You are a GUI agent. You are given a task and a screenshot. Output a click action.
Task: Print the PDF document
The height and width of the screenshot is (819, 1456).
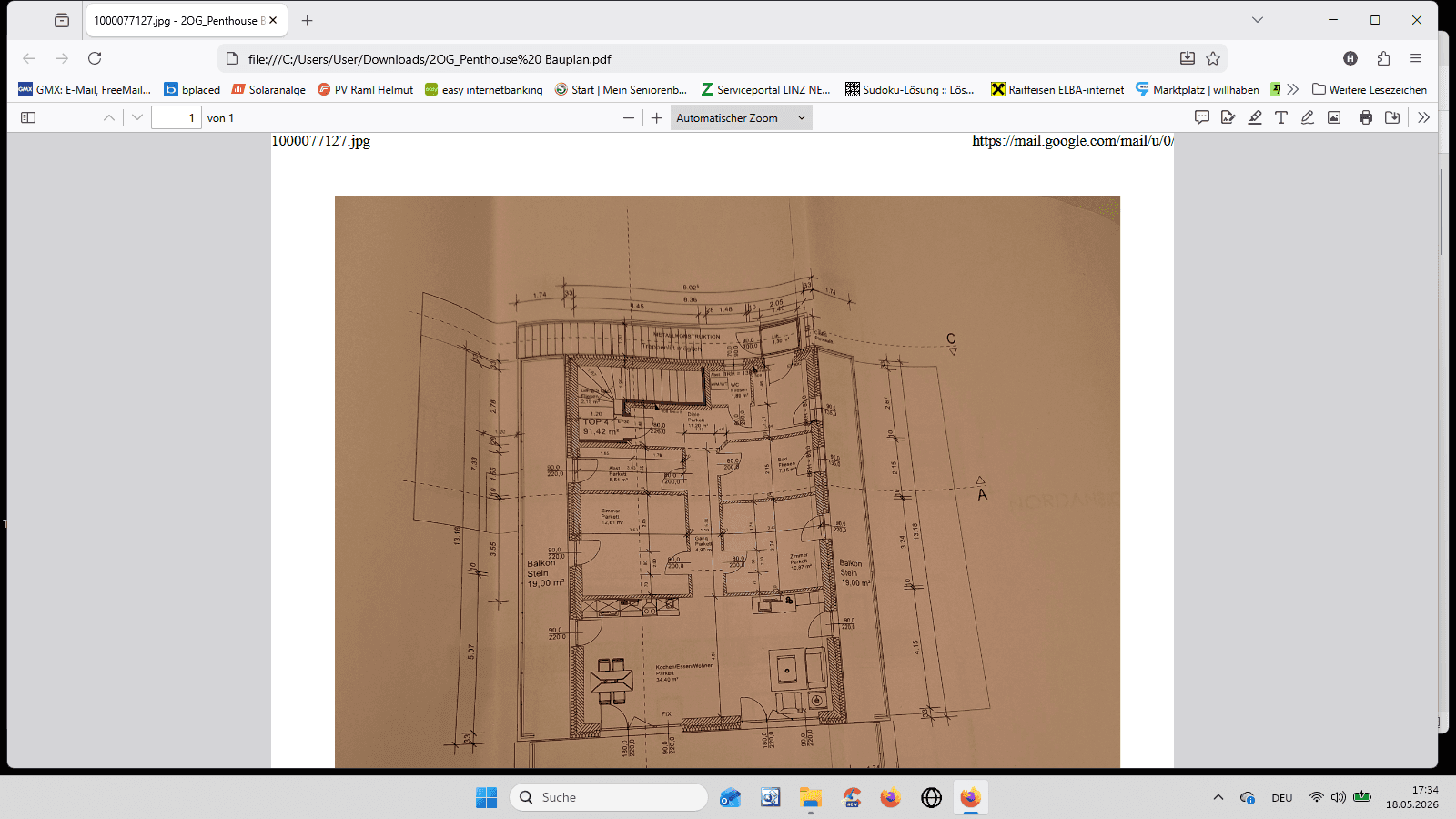(1366, 117)
